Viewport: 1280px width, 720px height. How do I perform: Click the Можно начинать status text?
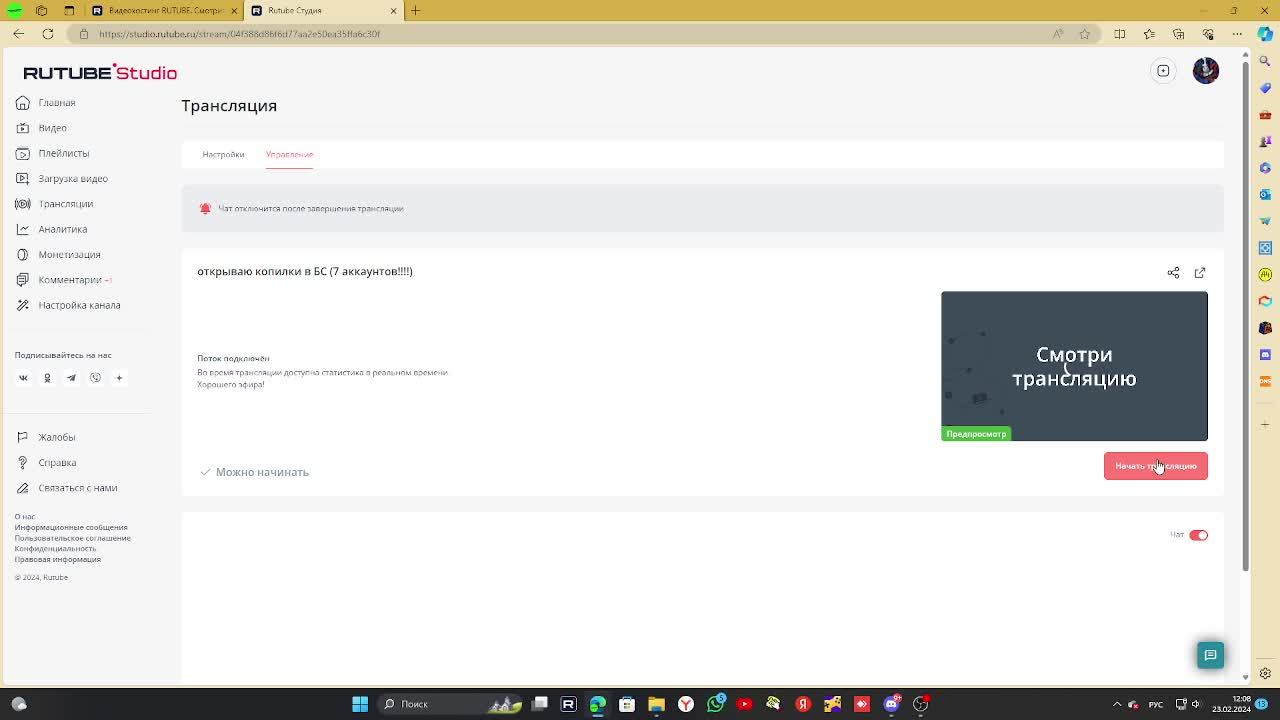(x=262, y=472)
